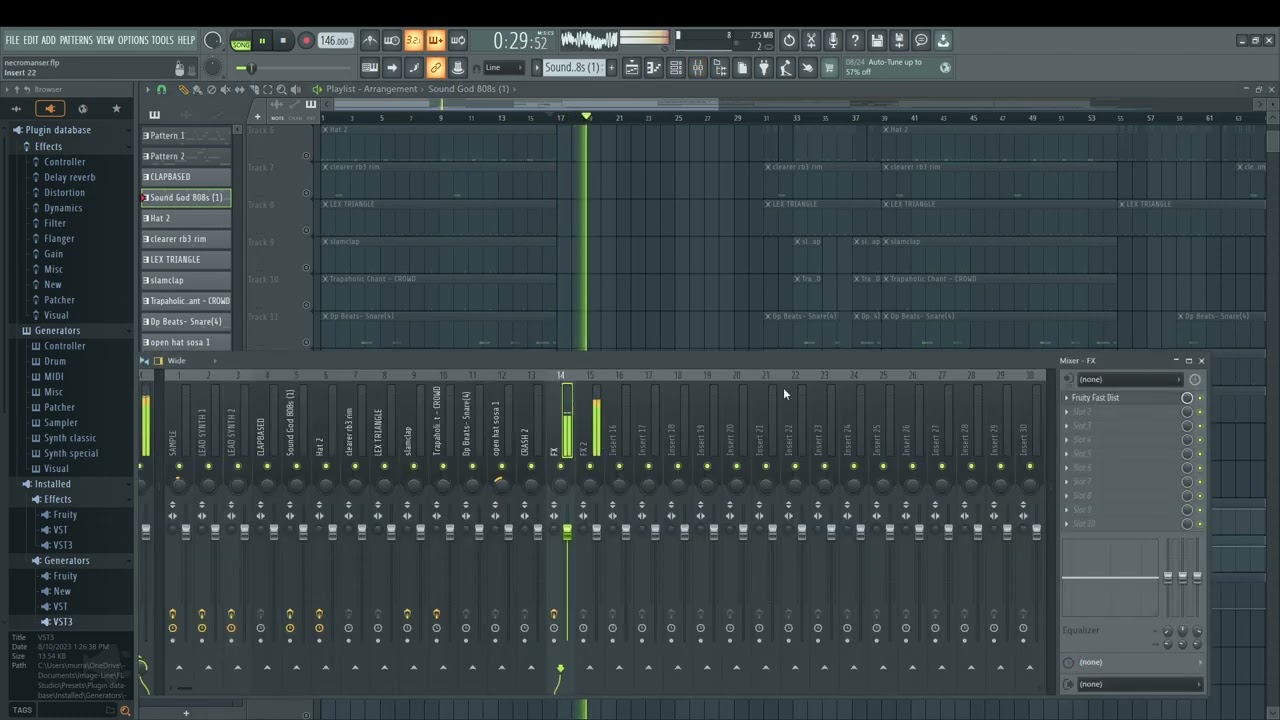Click the FX mixer track fader
The height and width of the screenshot is (720, 1280).
pyautogui.click(x=567, y=533)
